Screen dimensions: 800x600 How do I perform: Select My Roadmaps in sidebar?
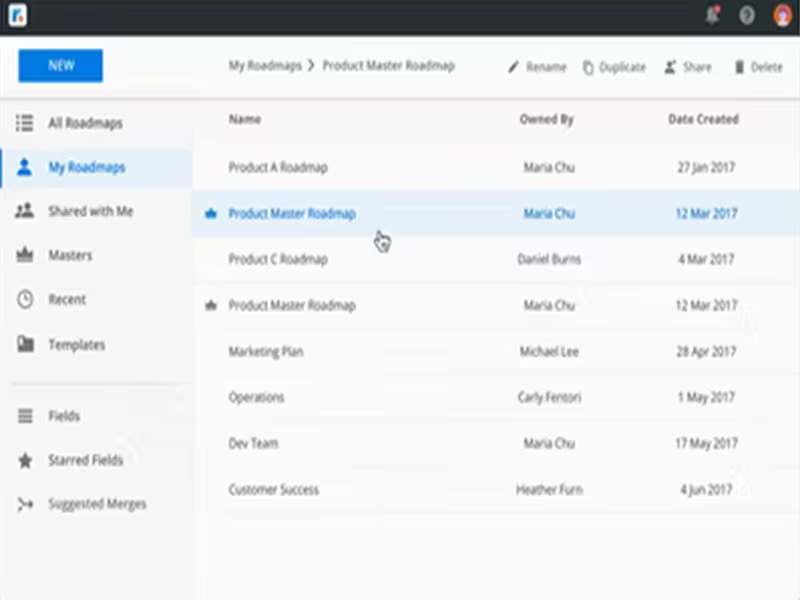click(x=87, y=167)
